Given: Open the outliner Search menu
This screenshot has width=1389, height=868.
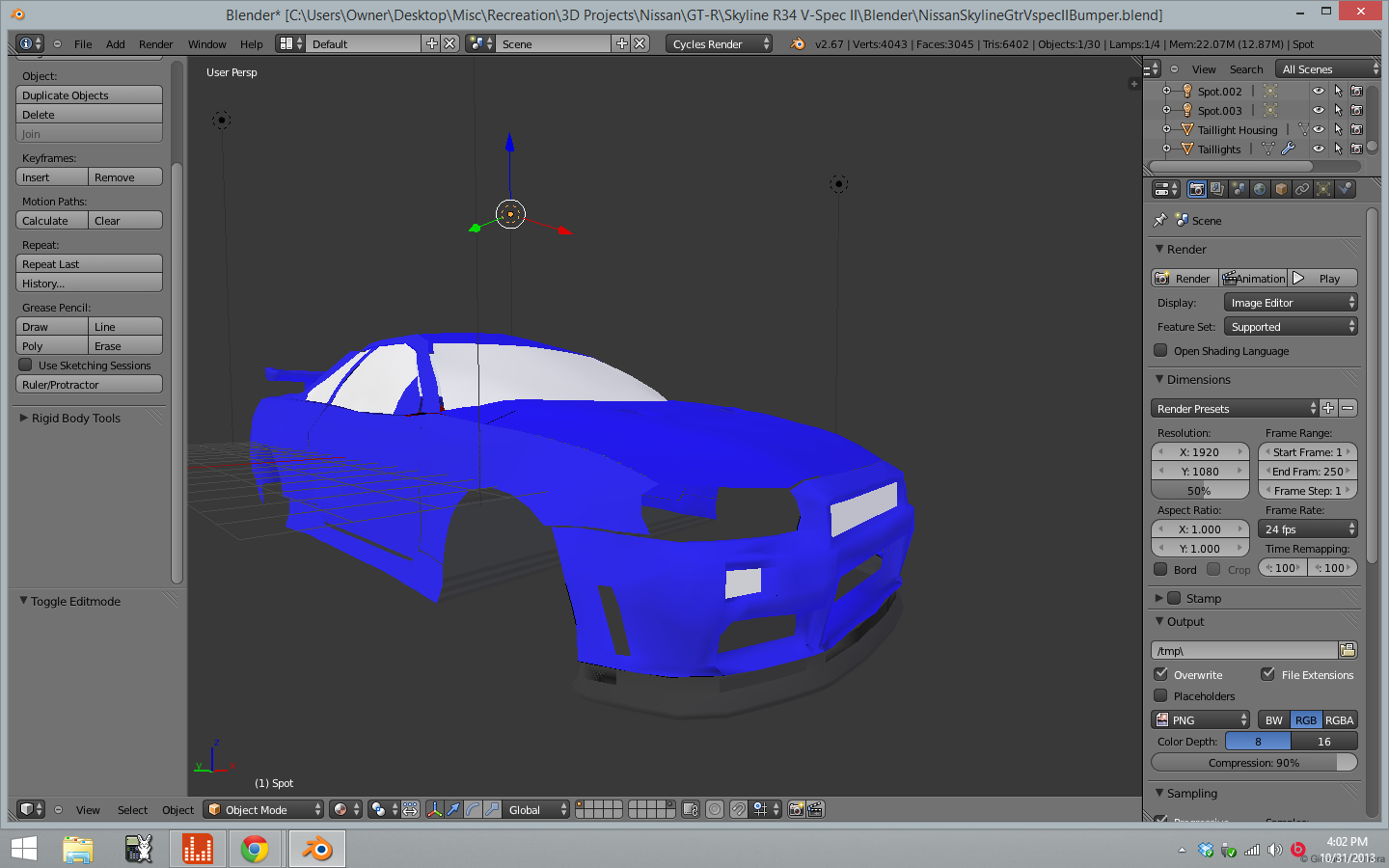Looking at the screenshot, I should tap(1246, 68).
